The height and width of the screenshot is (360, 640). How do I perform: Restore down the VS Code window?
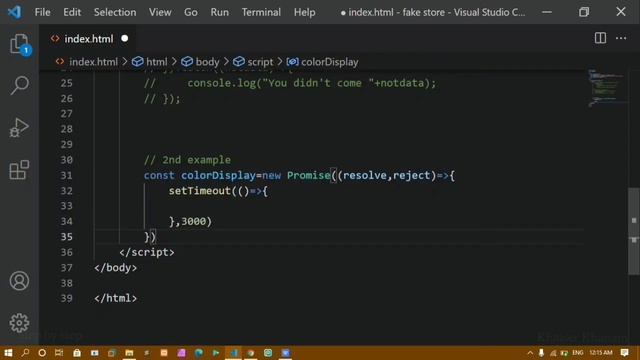584,12
